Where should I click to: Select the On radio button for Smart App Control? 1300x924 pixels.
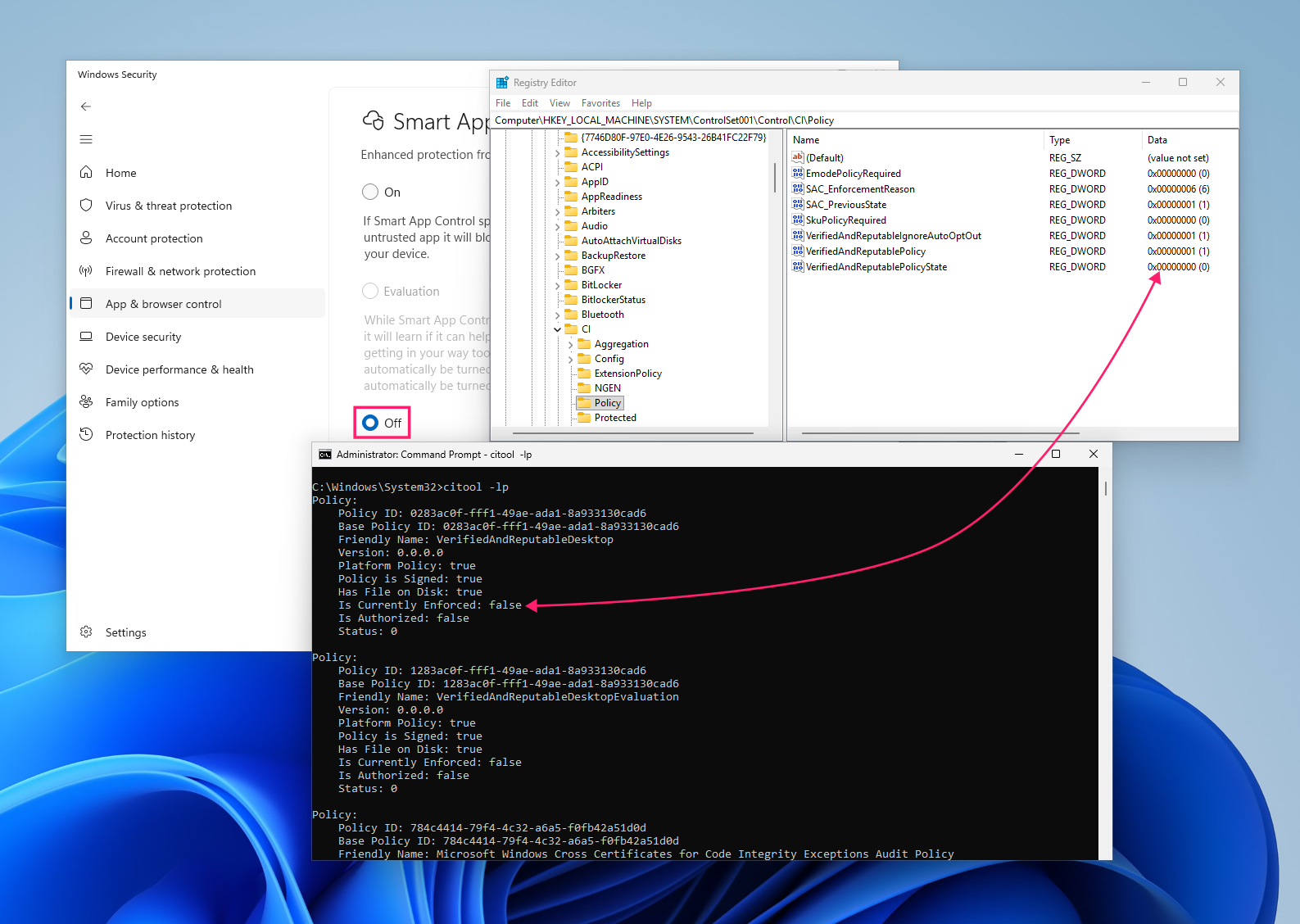(370, 192)
